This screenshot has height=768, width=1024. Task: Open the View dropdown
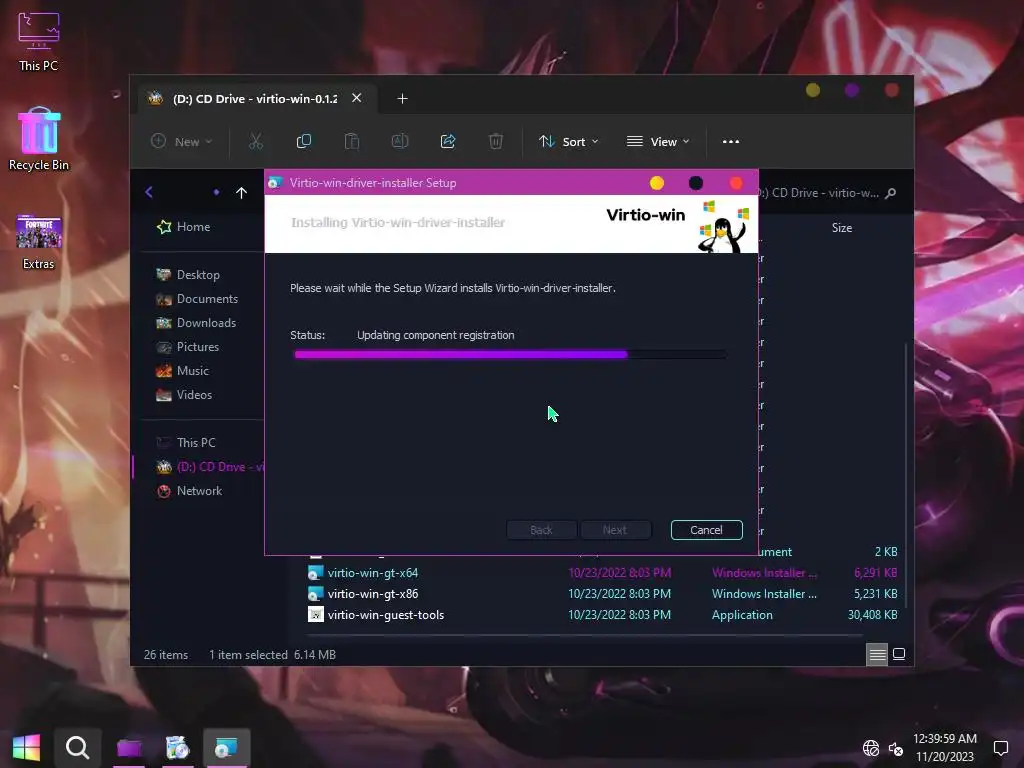click(658, 142)
